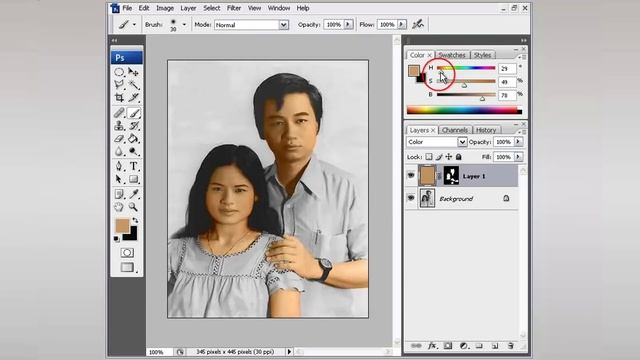This screenshot has height=360, width=640.
Task: Select the Move tool
Action: [133, 72]
